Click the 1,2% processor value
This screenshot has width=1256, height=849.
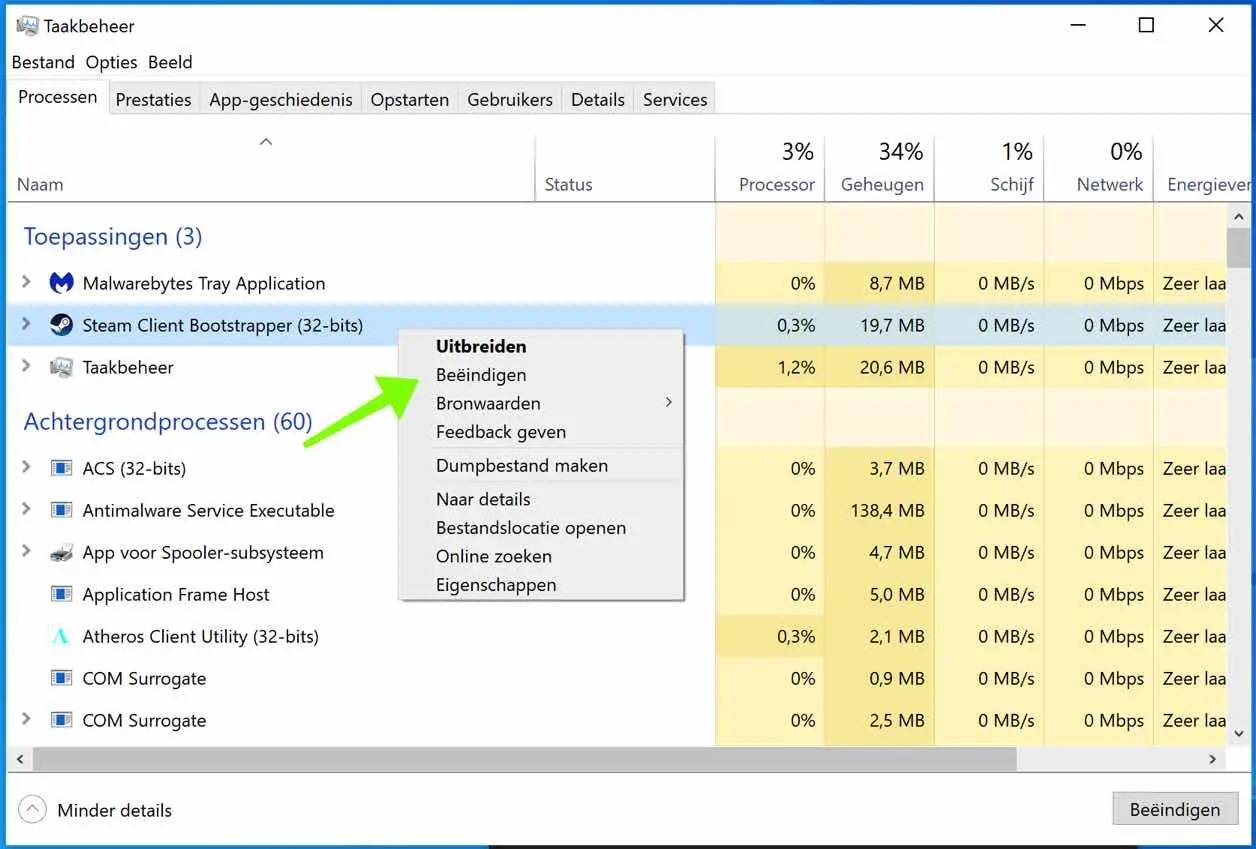[x=796, y=367]
